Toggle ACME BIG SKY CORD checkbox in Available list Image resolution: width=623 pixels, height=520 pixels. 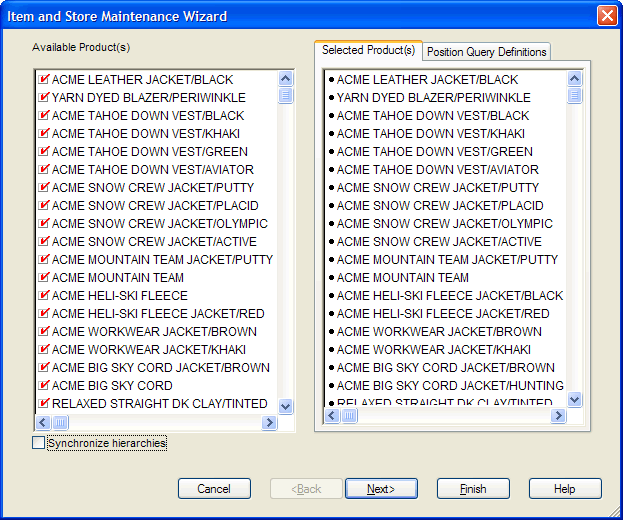click(x=44, y=386)
